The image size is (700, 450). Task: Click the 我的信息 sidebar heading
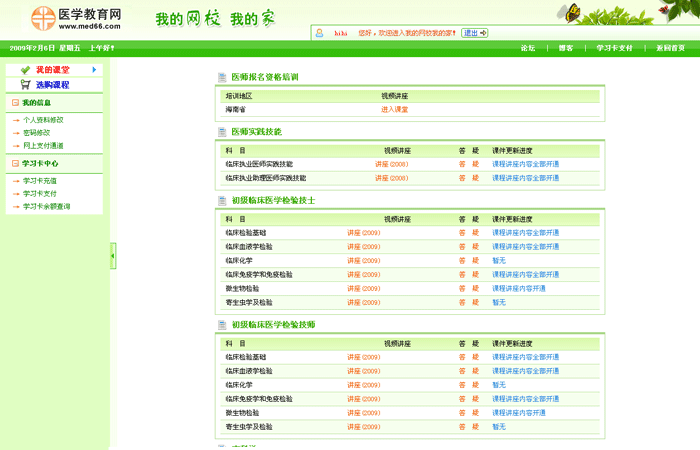(37, 103)
